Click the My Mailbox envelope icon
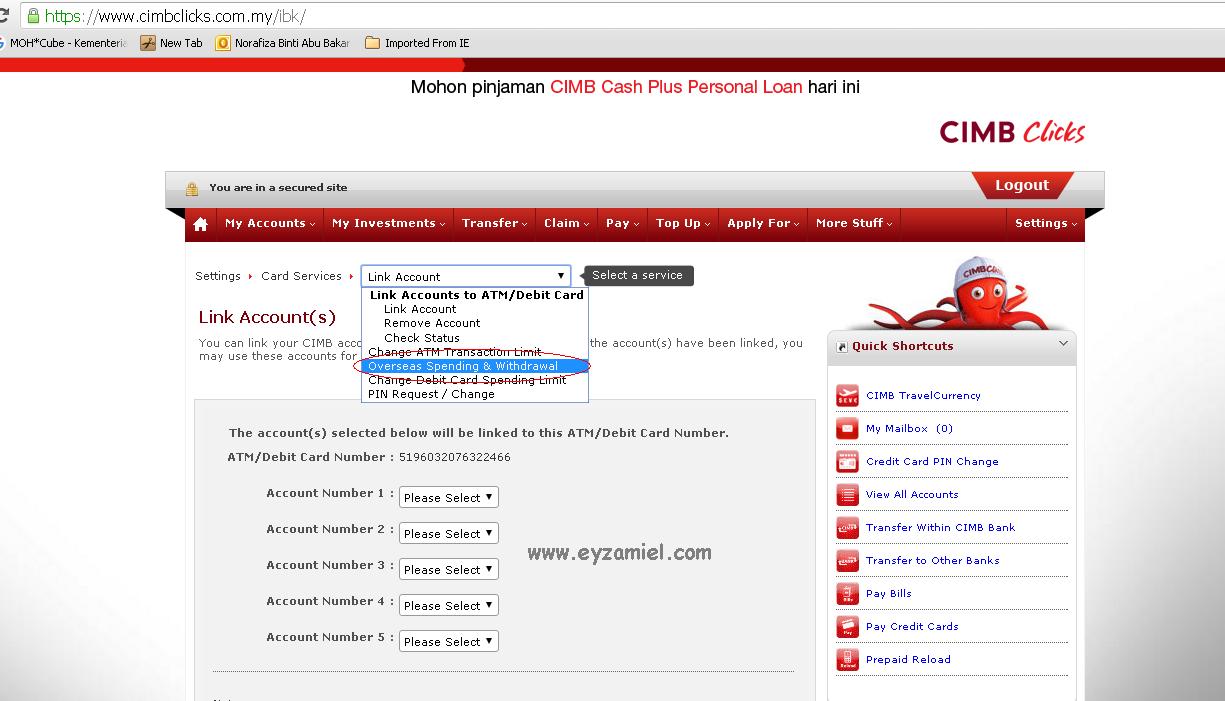The image size is (1225, 701). click(848, 428)
